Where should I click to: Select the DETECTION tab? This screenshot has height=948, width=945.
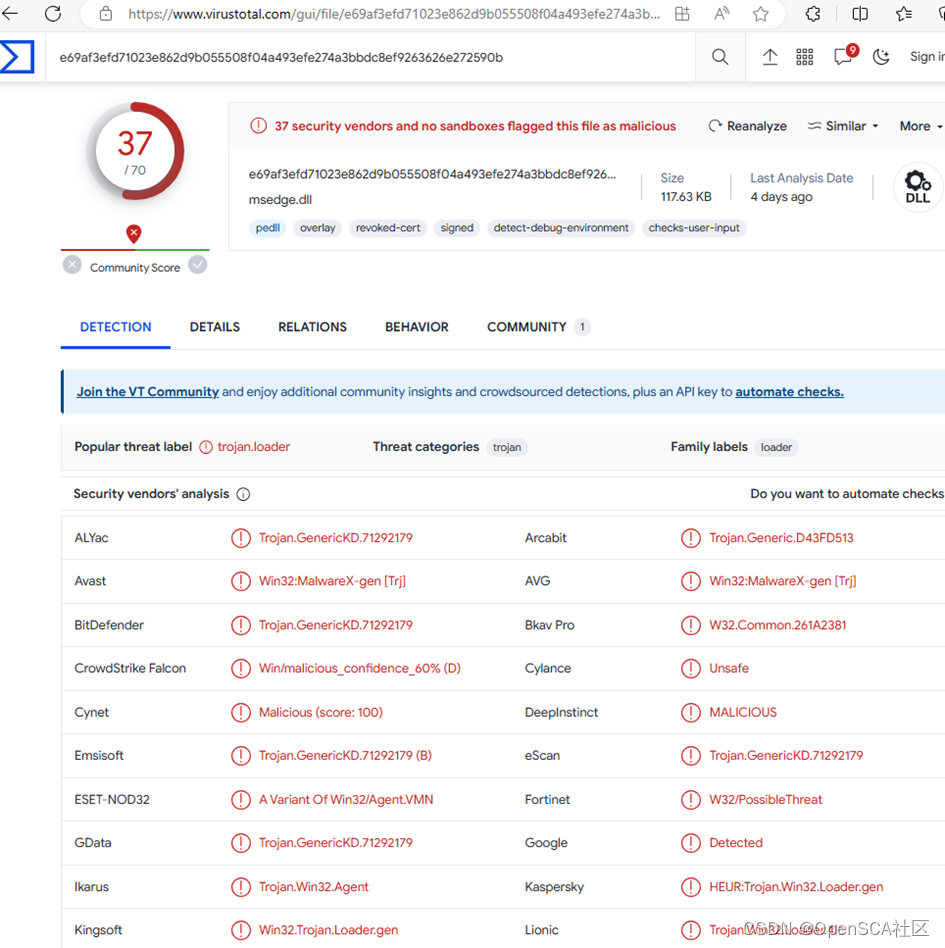pyautogui.click(x=115, y=327)
